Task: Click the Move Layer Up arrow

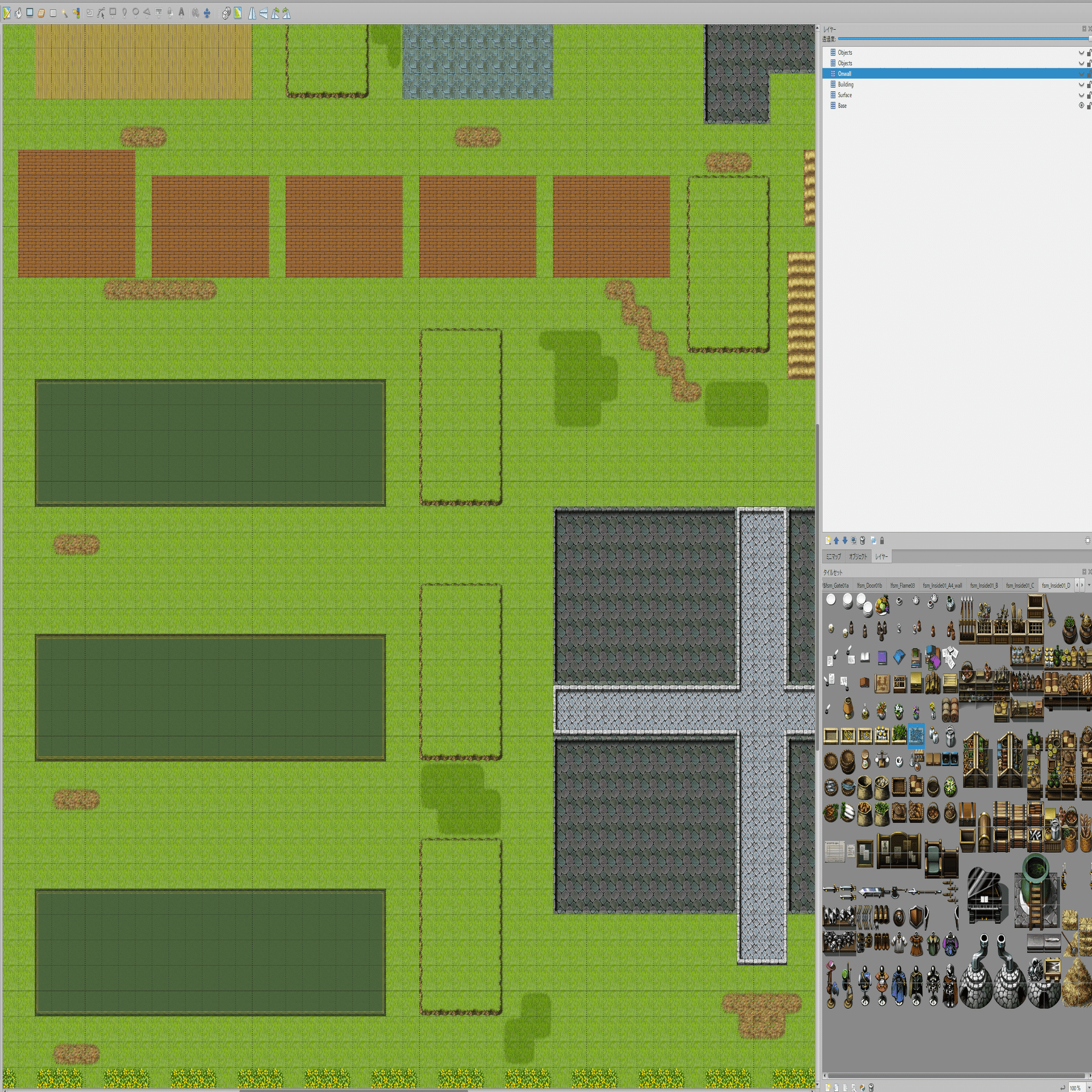Action: [x=836, y=541]
